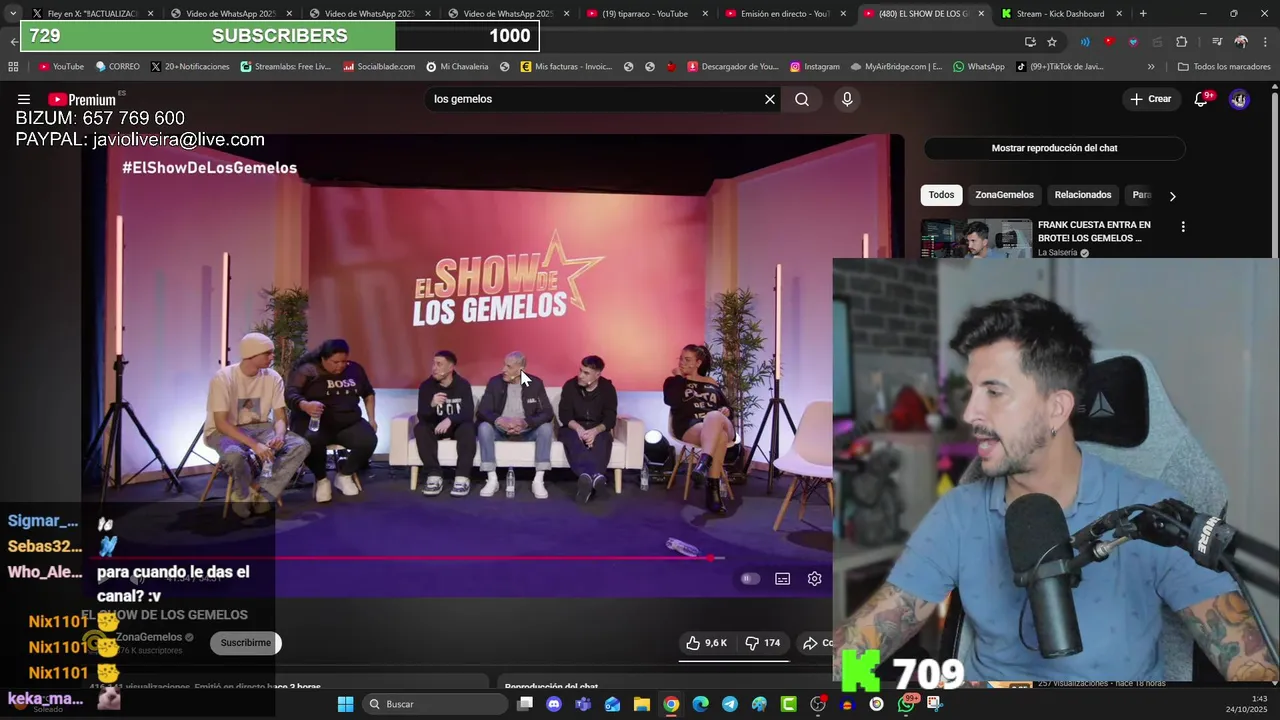Select the 'Relacionados' filter chip

(x=1083, y=195)
